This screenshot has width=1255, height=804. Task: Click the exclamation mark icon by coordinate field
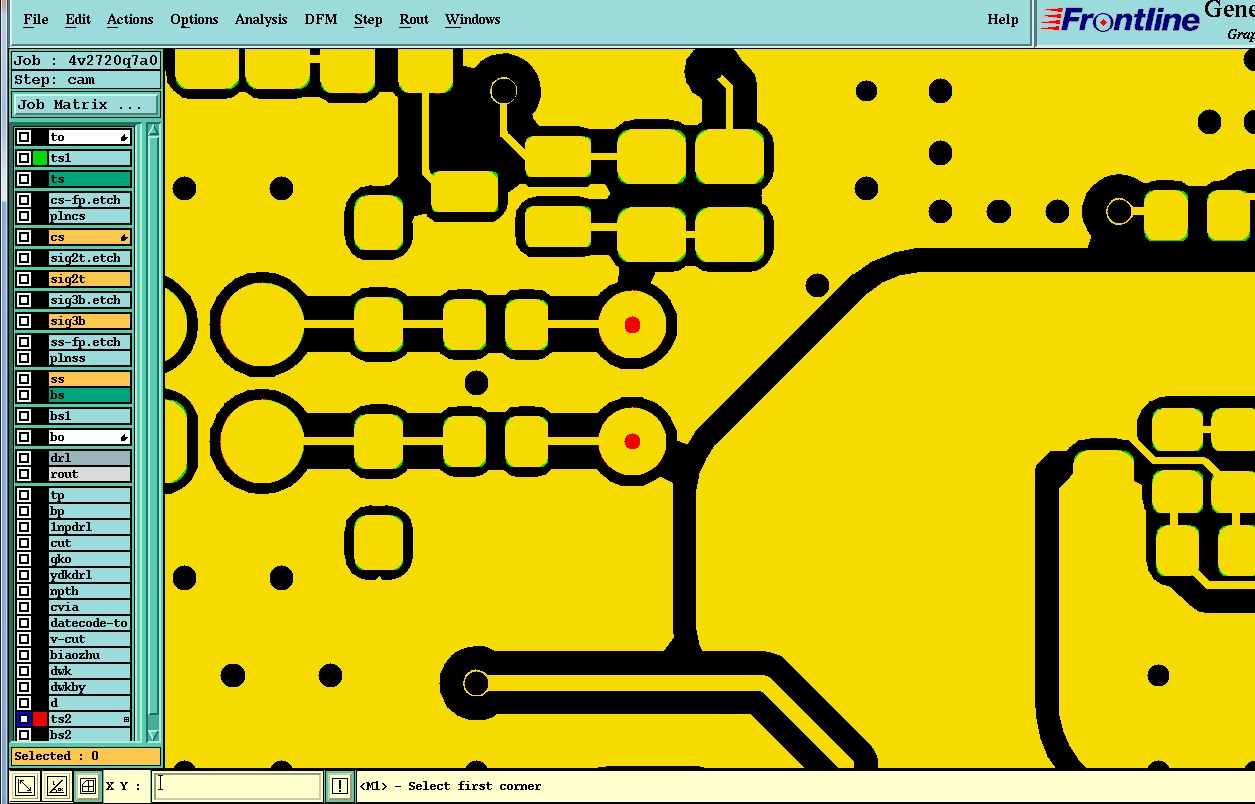click(x=339, y=786)
